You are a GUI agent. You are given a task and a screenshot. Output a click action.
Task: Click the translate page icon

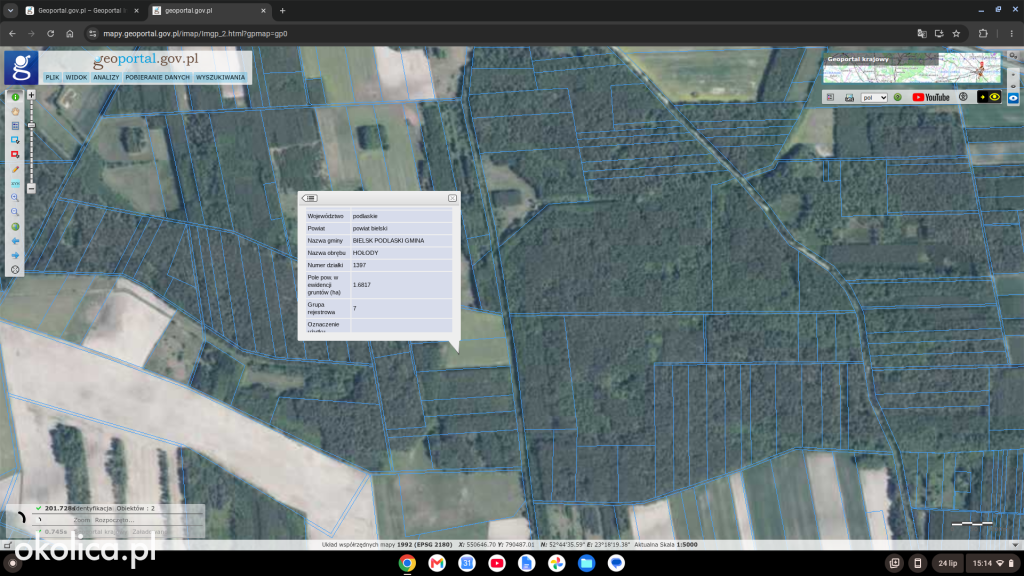pyautogui.click(x=921, y=33)
